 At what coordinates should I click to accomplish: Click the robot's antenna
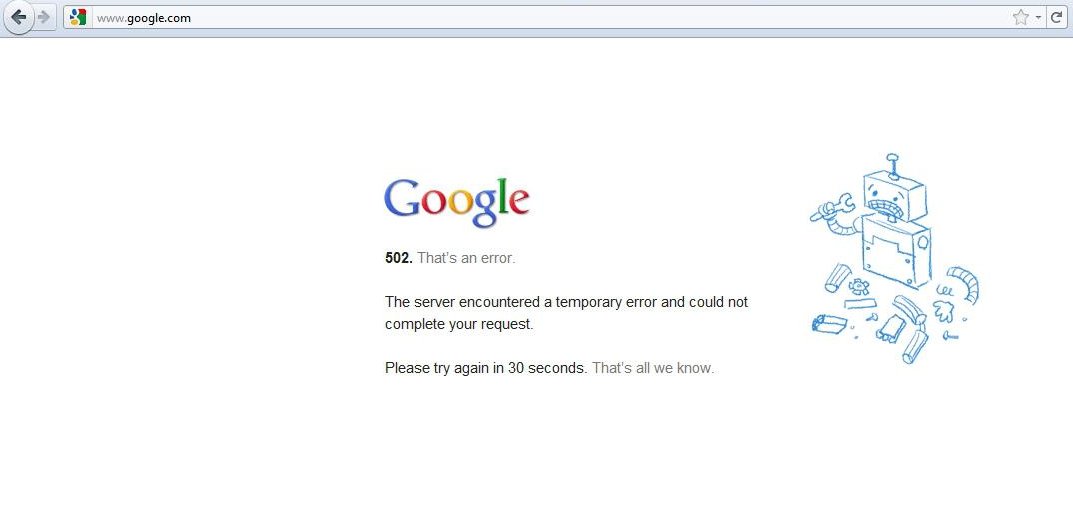click(x=892, y=166)
